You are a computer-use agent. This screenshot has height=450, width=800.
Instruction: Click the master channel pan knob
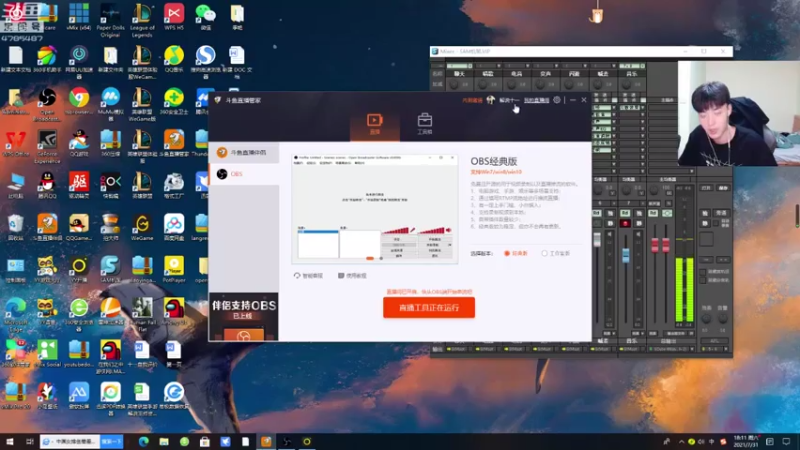coord(654,191)
